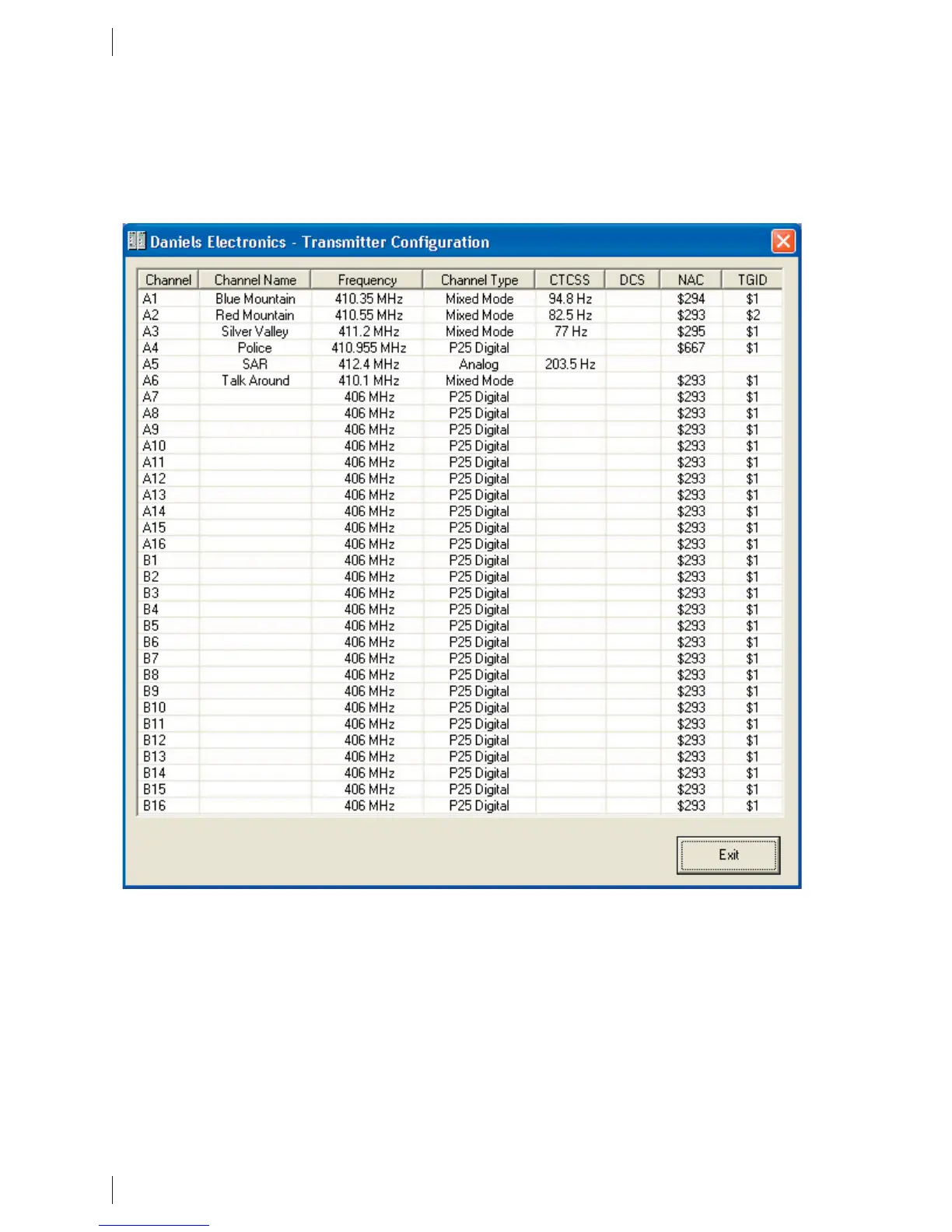Select channel A10 row label
Viewport: 952px width, 1232px height.
(154, 446)
